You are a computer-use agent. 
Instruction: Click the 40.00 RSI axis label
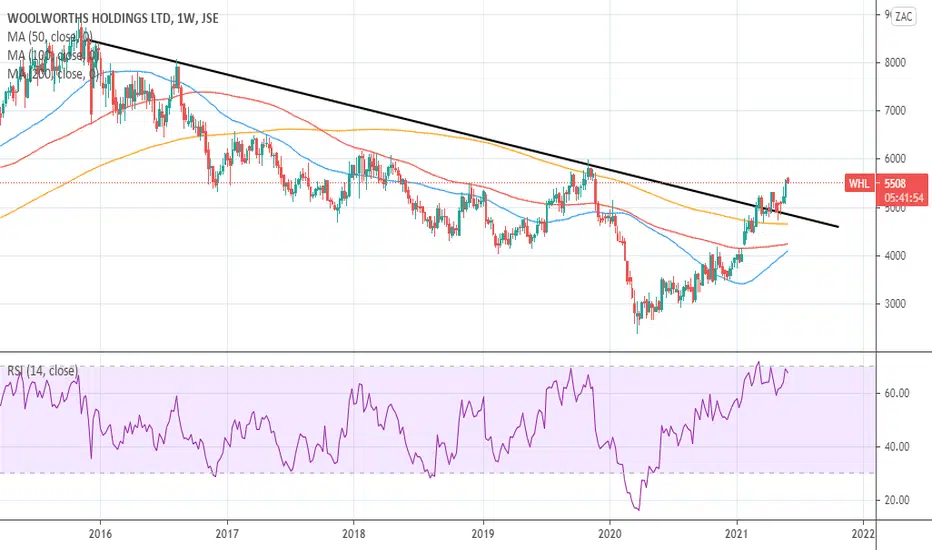(x=897, y=447)
